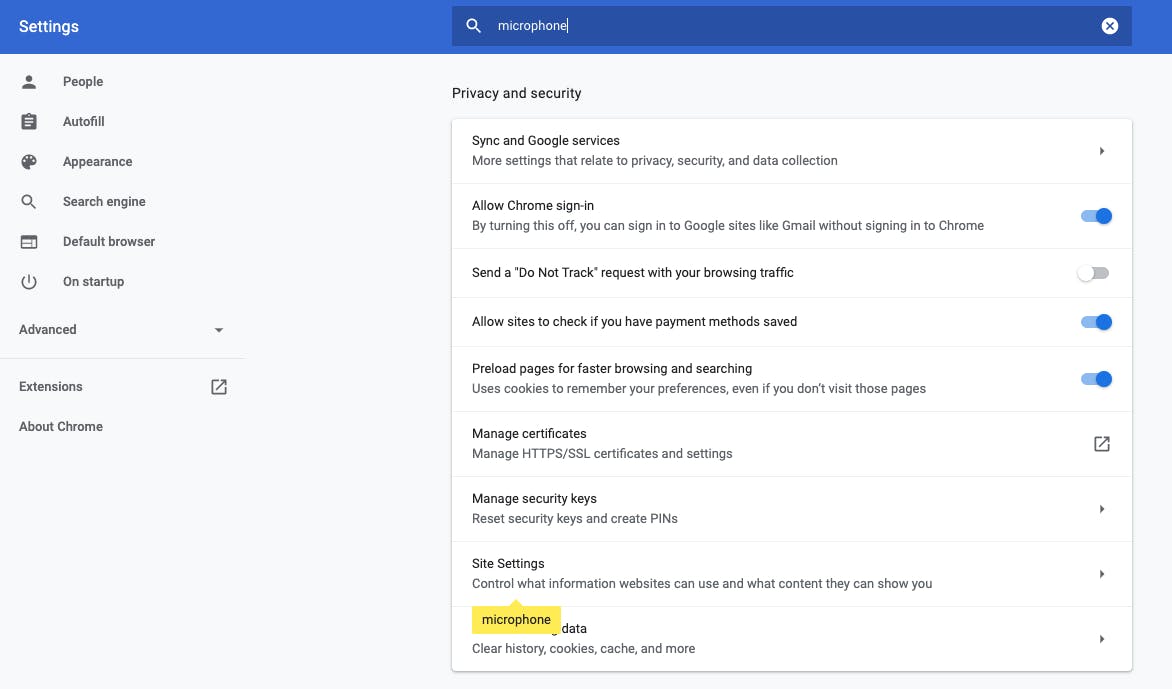Expand the Advanced section dropdown arrow
This screenshot has height=689, width=1172.
click(x=218, y=330)
